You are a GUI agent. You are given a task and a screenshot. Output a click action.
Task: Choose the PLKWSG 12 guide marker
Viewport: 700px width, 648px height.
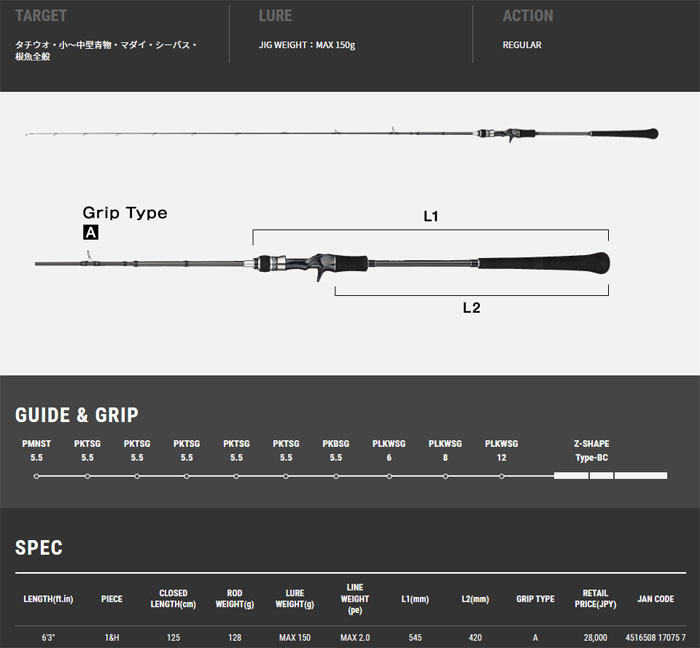pos(501,475)
